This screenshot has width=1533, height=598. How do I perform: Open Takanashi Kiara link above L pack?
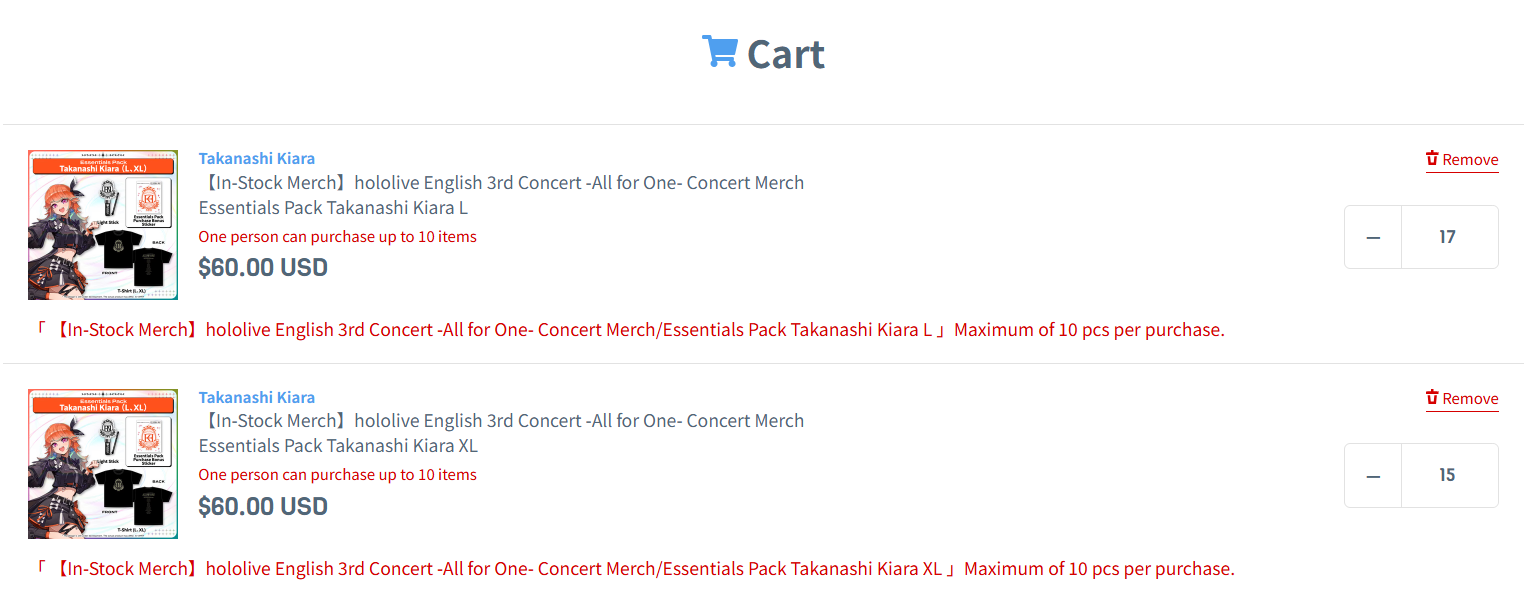[257, 158]
